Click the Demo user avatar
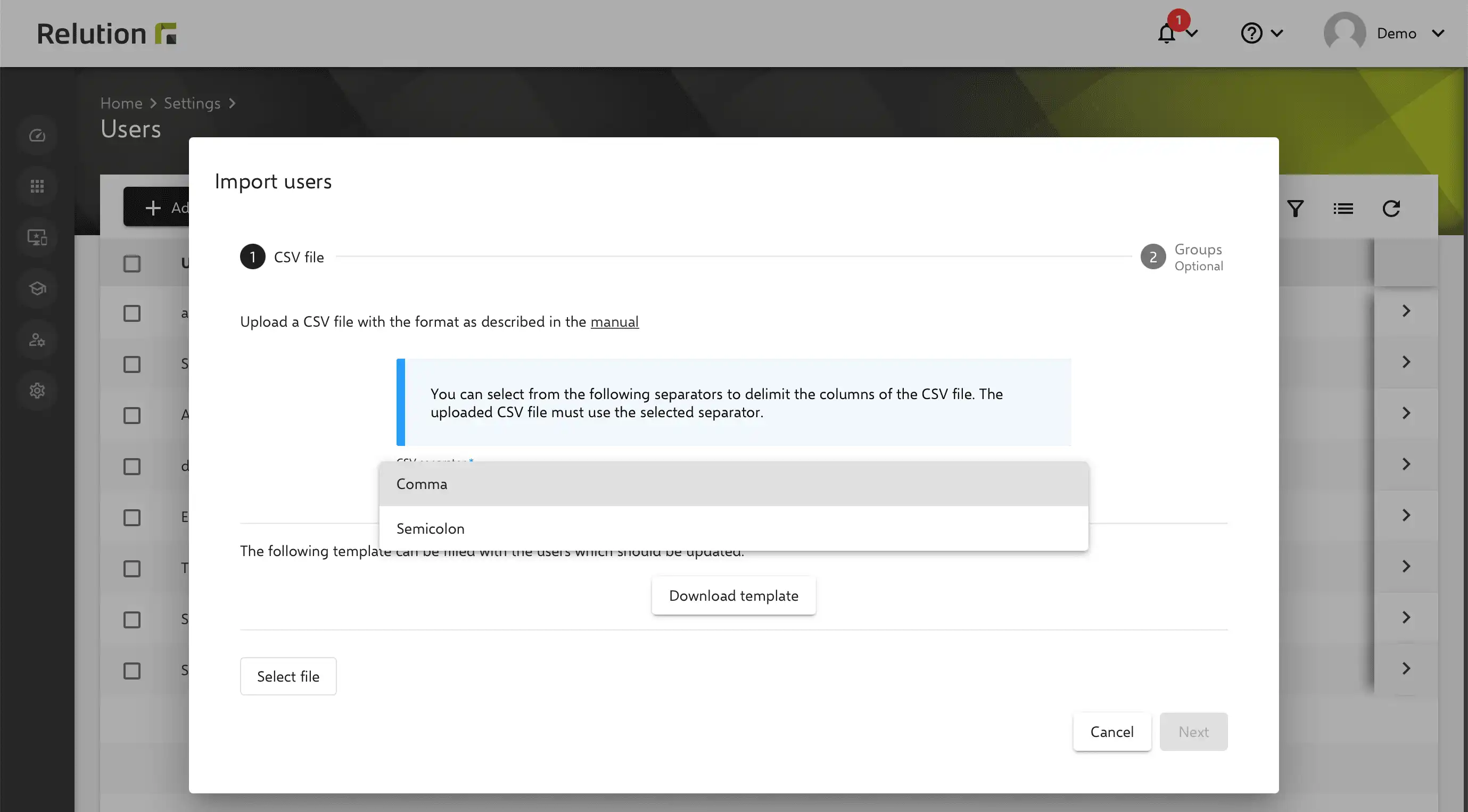Viewport: 1468px width, 812px height. 1345,33
